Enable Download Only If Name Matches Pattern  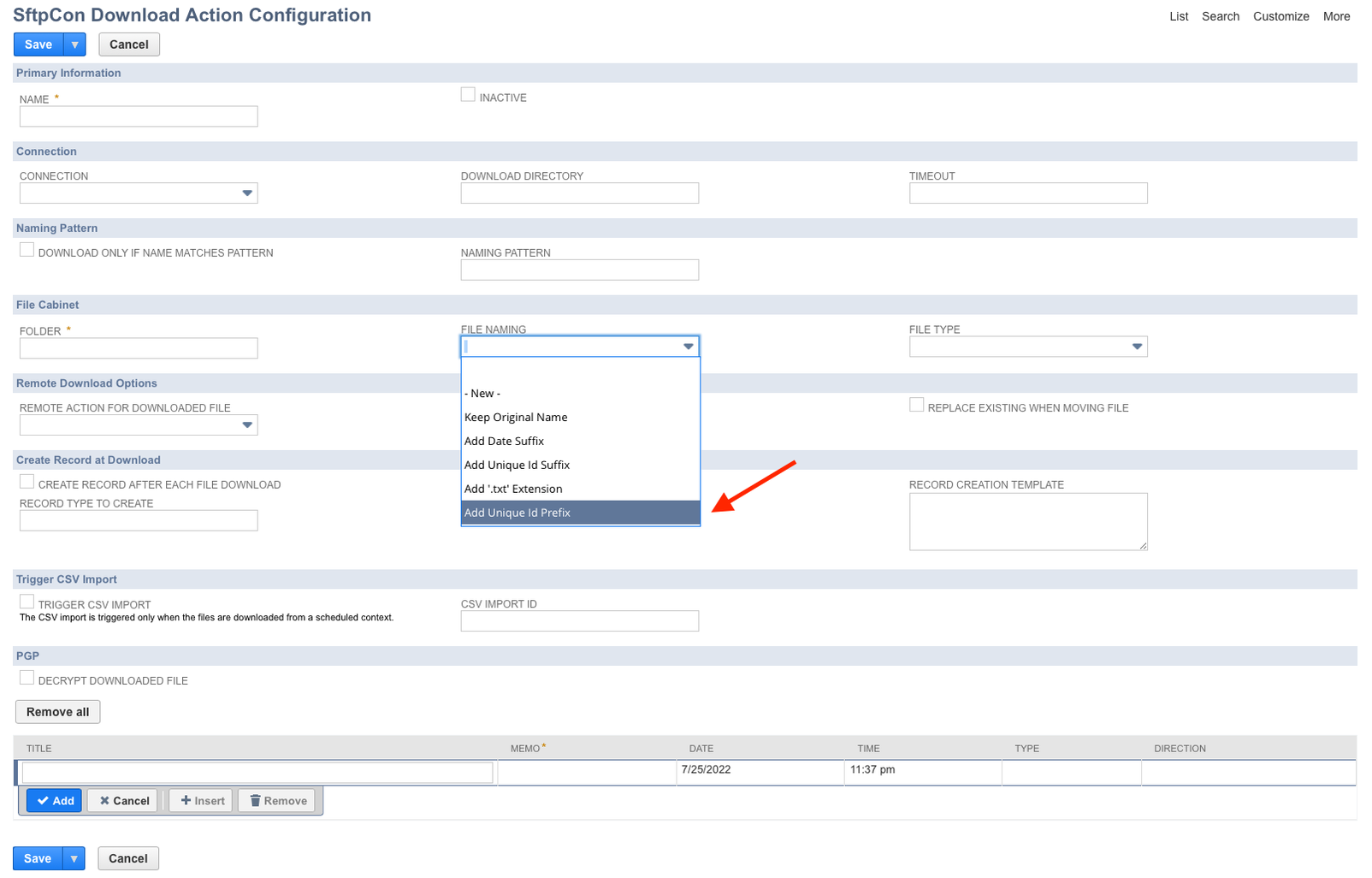(27, 250)
